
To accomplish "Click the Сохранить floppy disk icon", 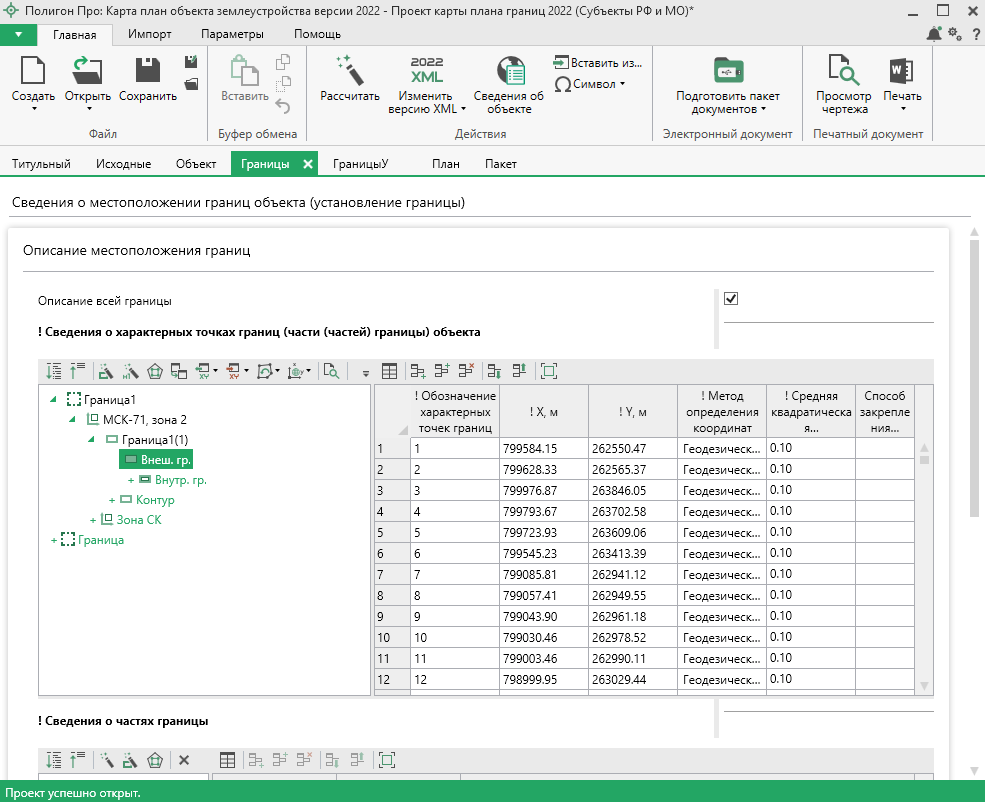I will click(x=148, y=71).
